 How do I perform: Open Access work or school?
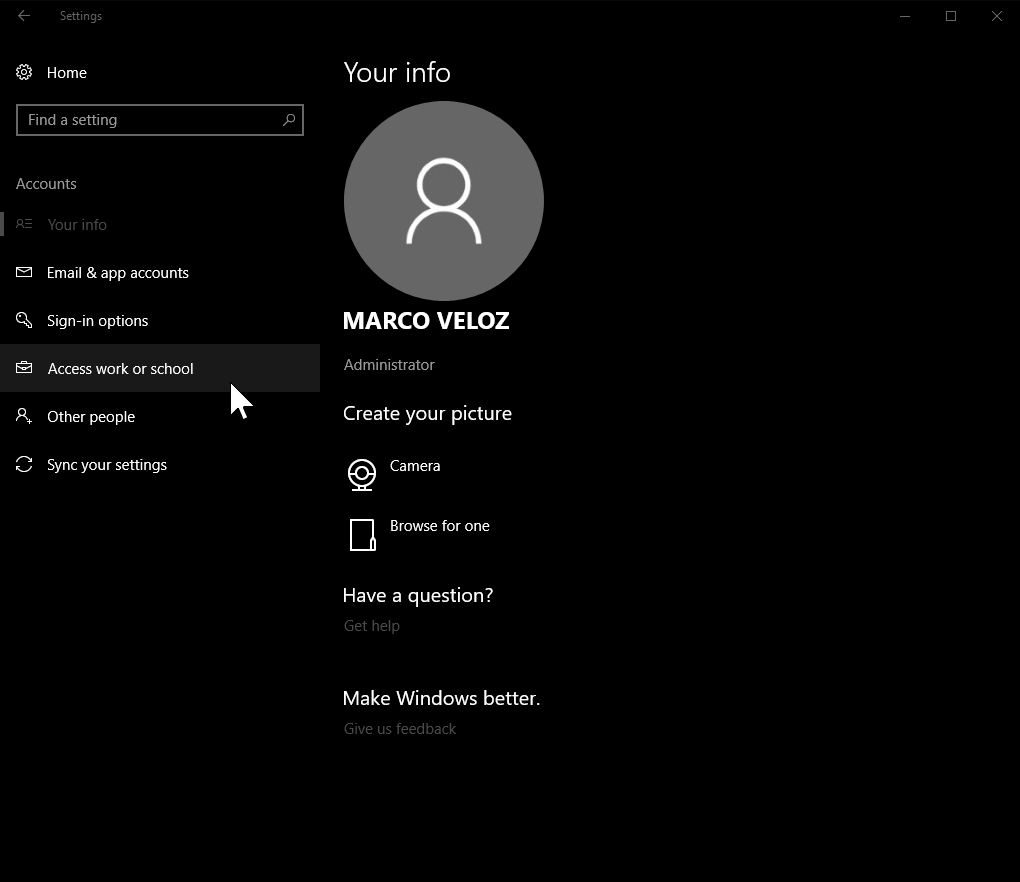(120, 368)
